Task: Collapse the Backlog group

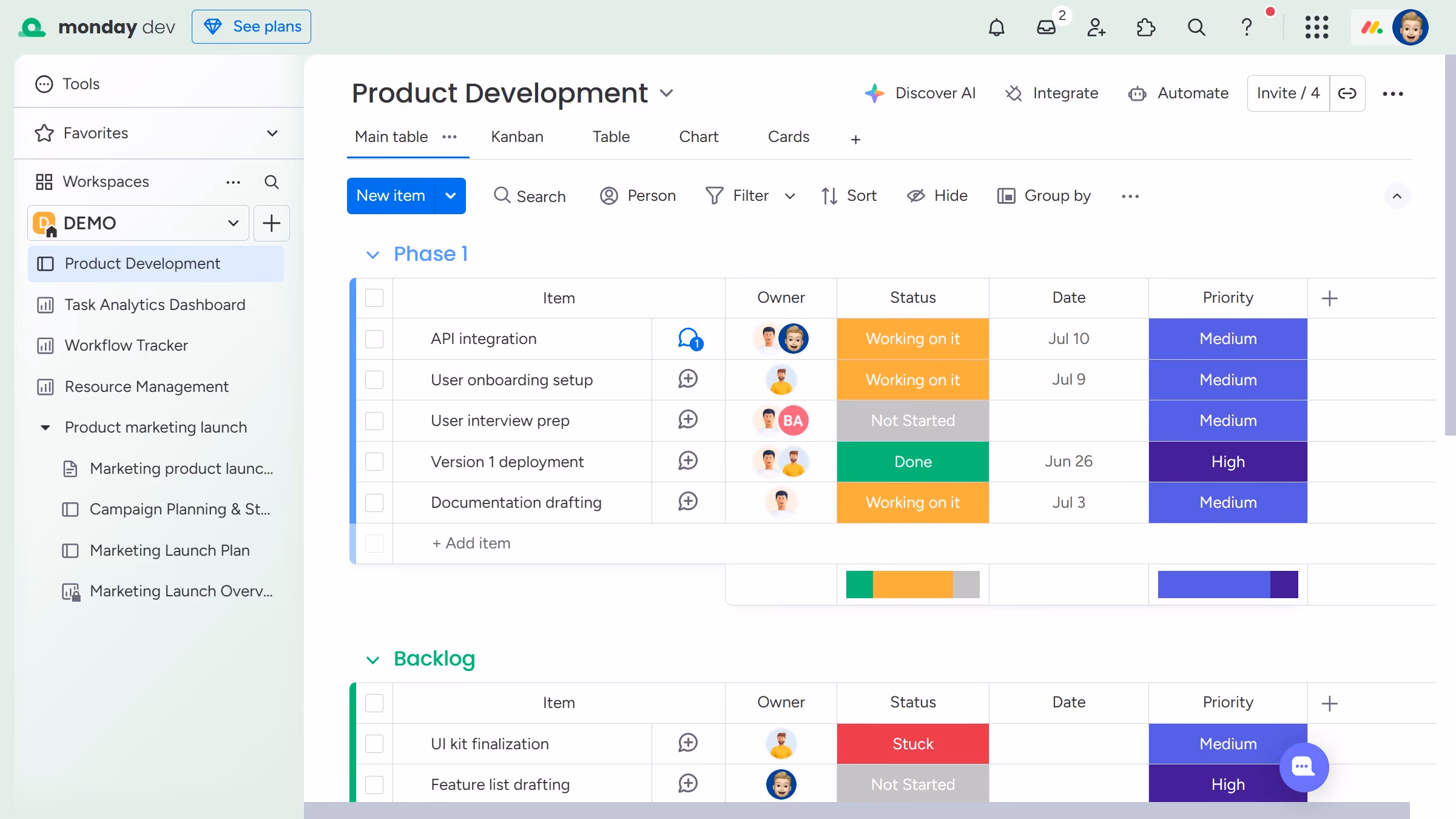Action: point(372,659)
